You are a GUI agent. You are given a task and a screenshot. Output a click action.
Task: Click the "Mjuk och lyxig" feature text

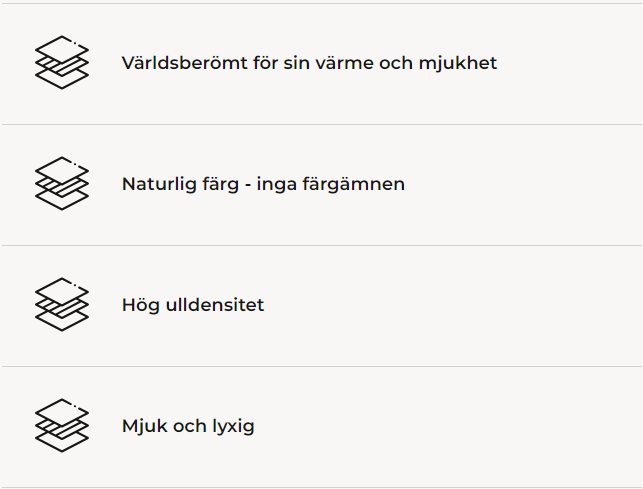pos(188,426)
